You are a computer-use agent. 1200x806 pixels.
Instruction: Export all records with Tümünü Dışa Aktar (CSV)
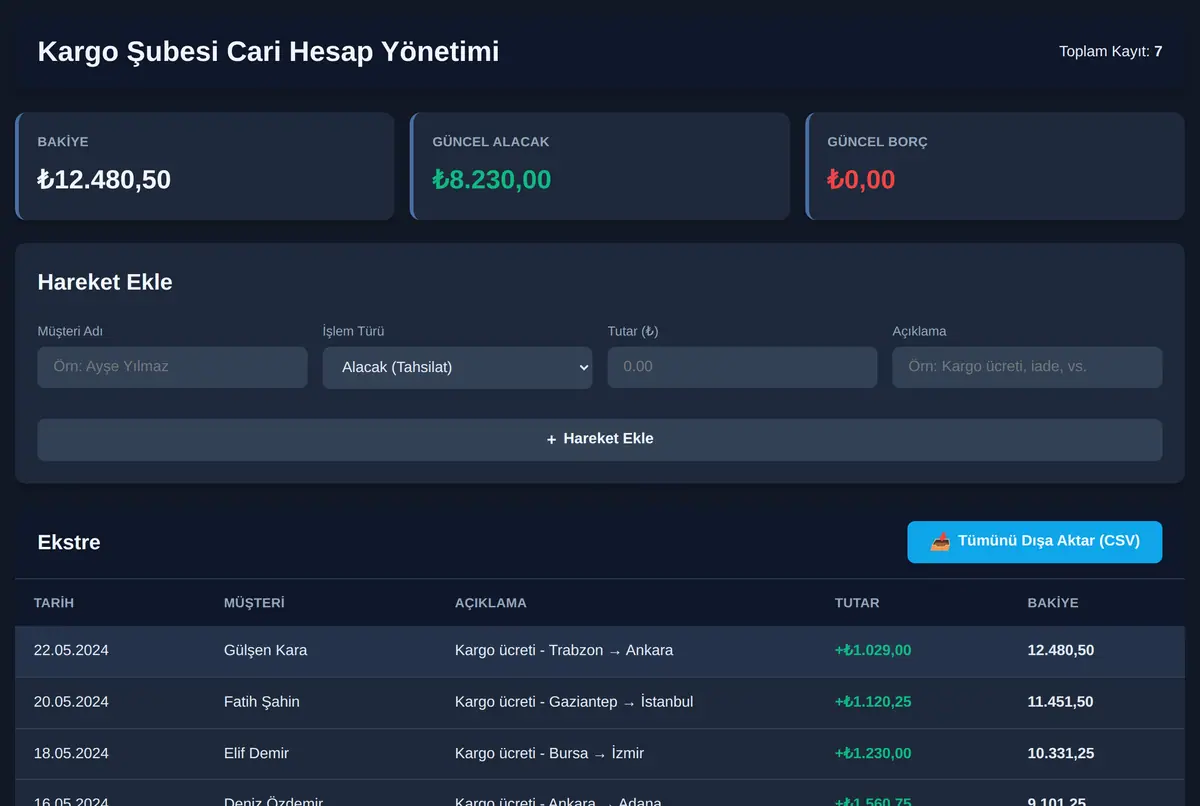pyautogui.click(x=1035, y=542)
